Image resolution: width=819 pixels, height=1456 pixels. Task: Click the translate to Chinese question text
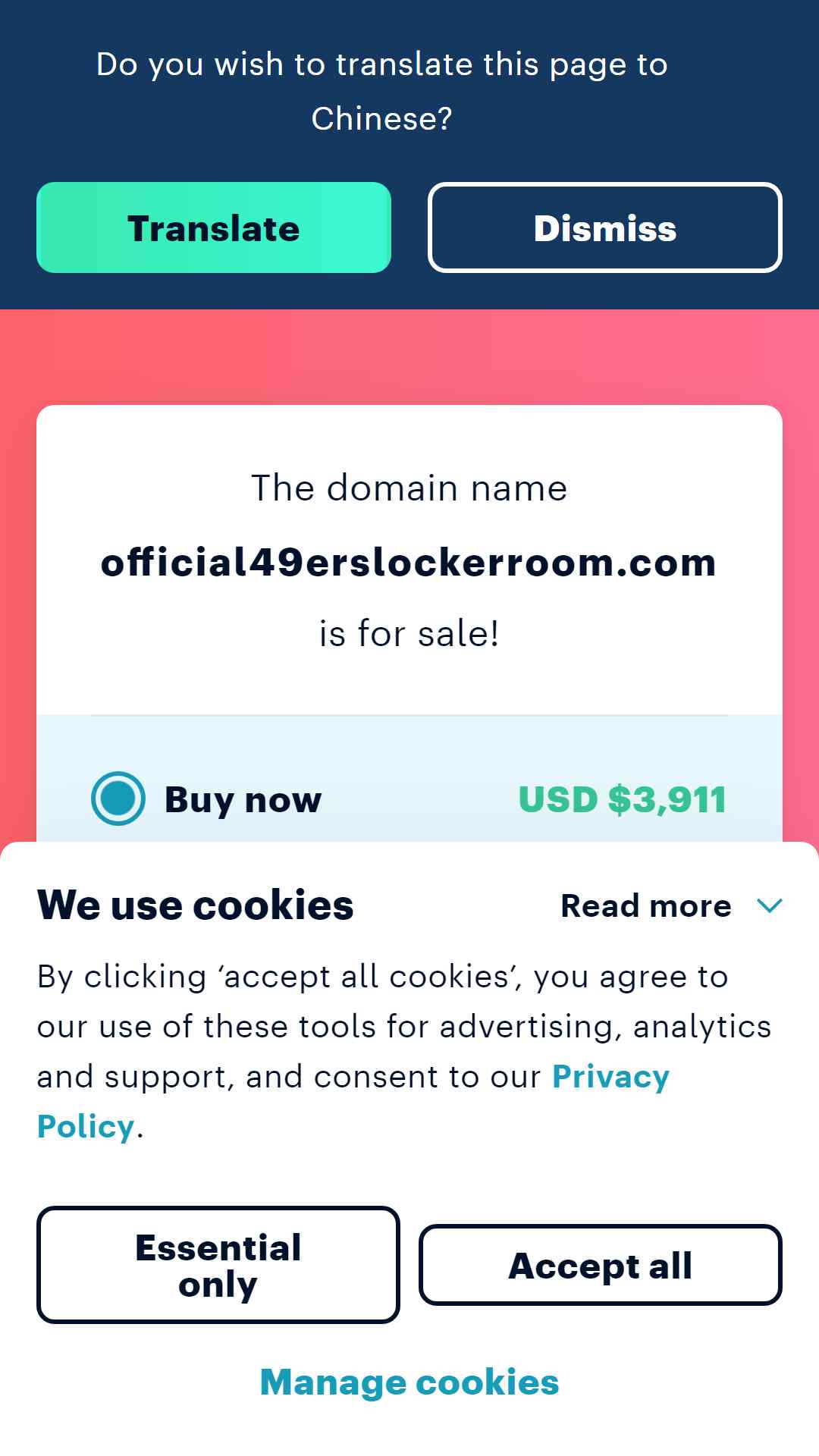[x=382, y=91]
